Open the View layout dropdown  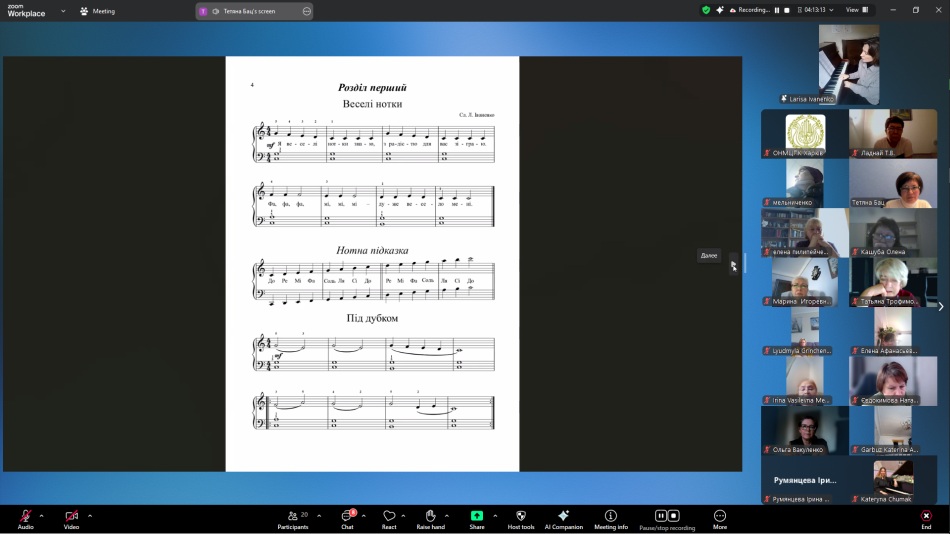(x=857, y=10)
